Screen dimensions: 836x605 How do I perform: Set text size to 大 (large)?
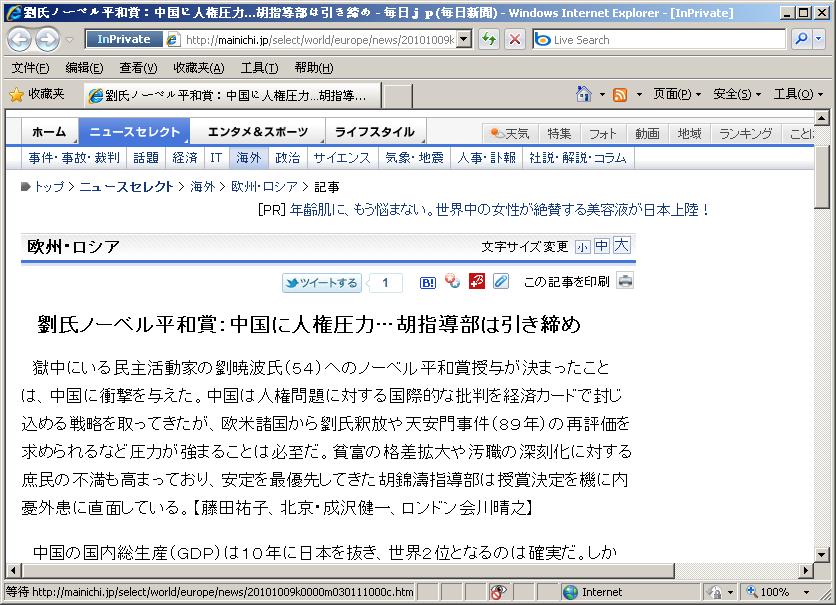click(621, 246)
